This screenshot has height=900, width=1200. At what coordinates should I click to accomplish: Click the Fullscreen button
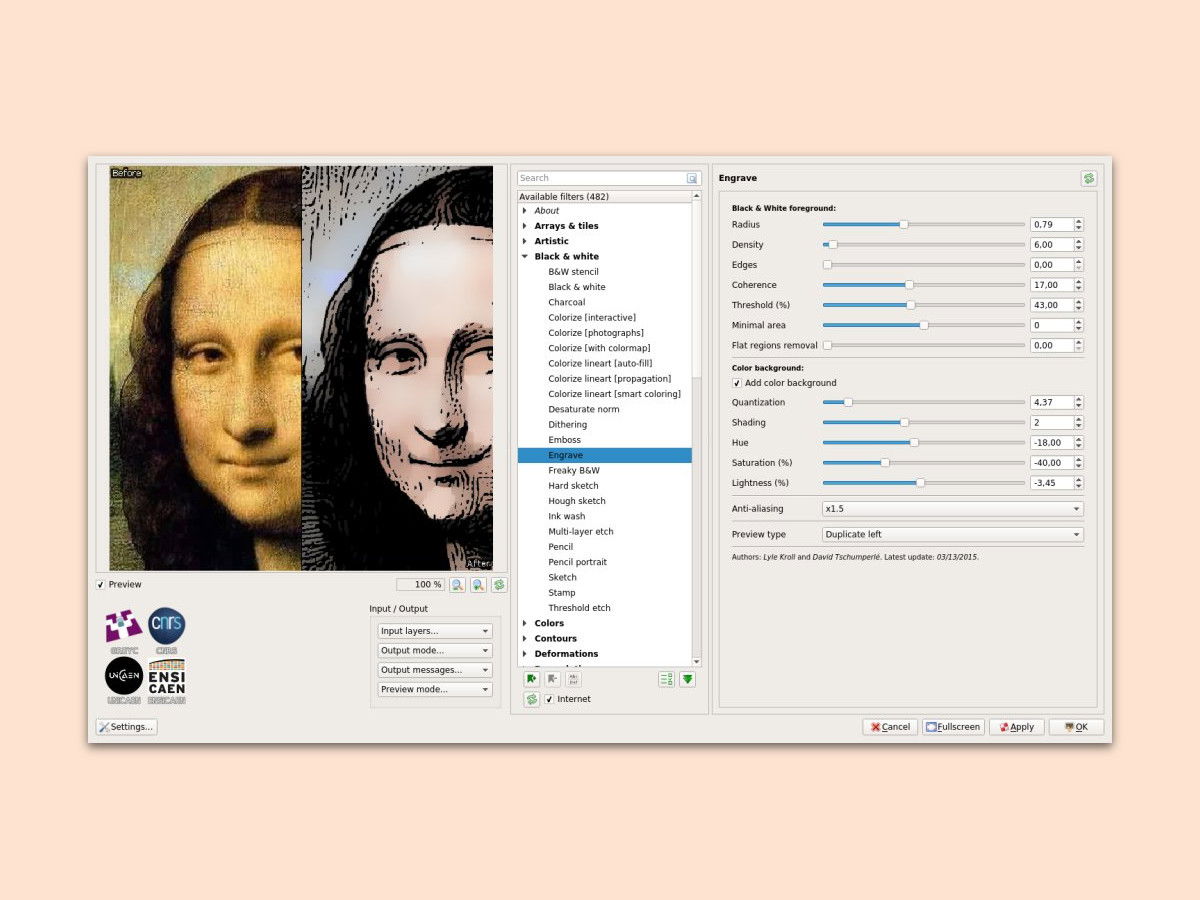(x=953, y=727)
